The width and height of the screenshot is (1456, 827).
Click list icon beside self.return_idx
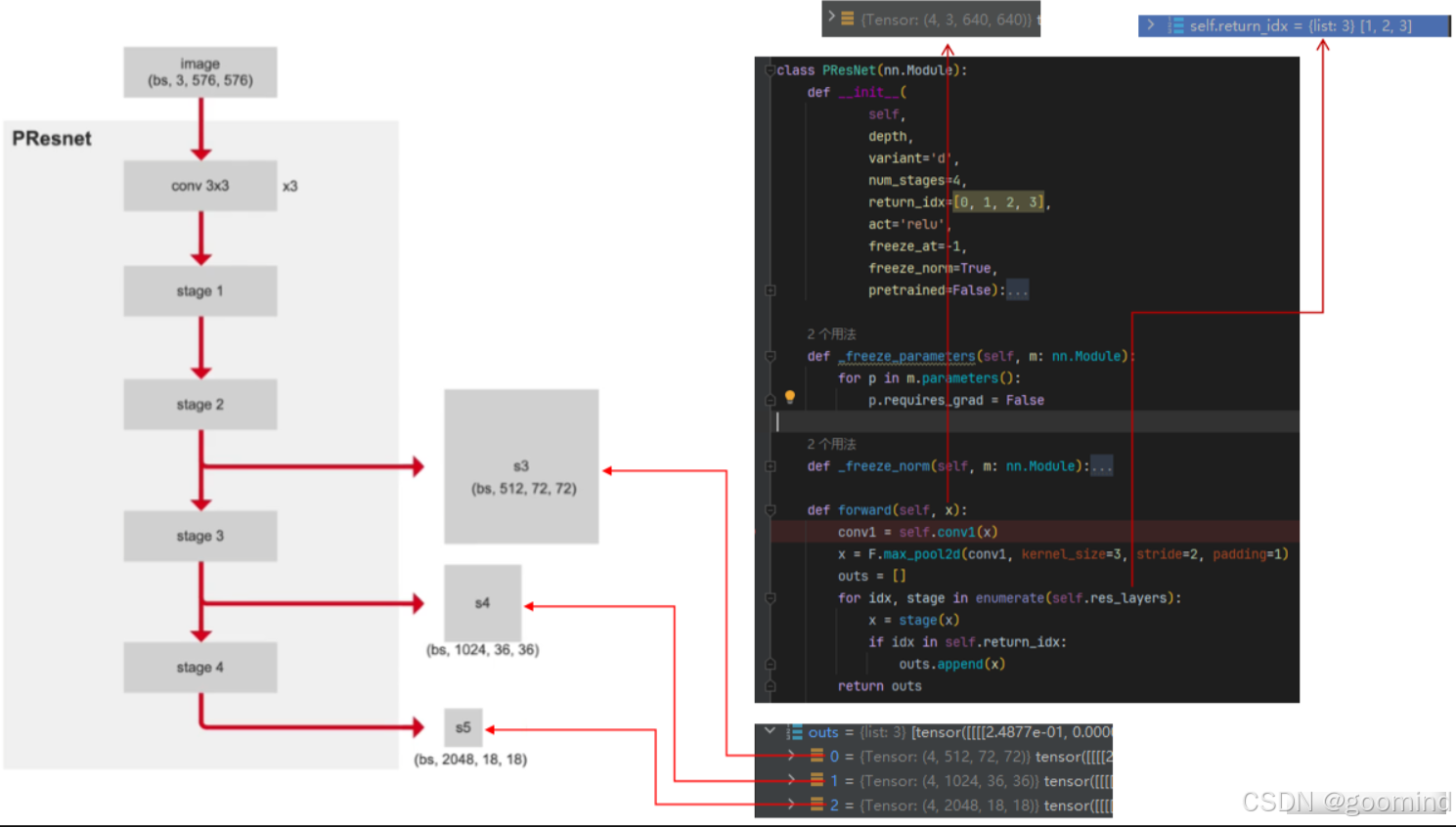pyautogui.click(x=1176, y=26)
